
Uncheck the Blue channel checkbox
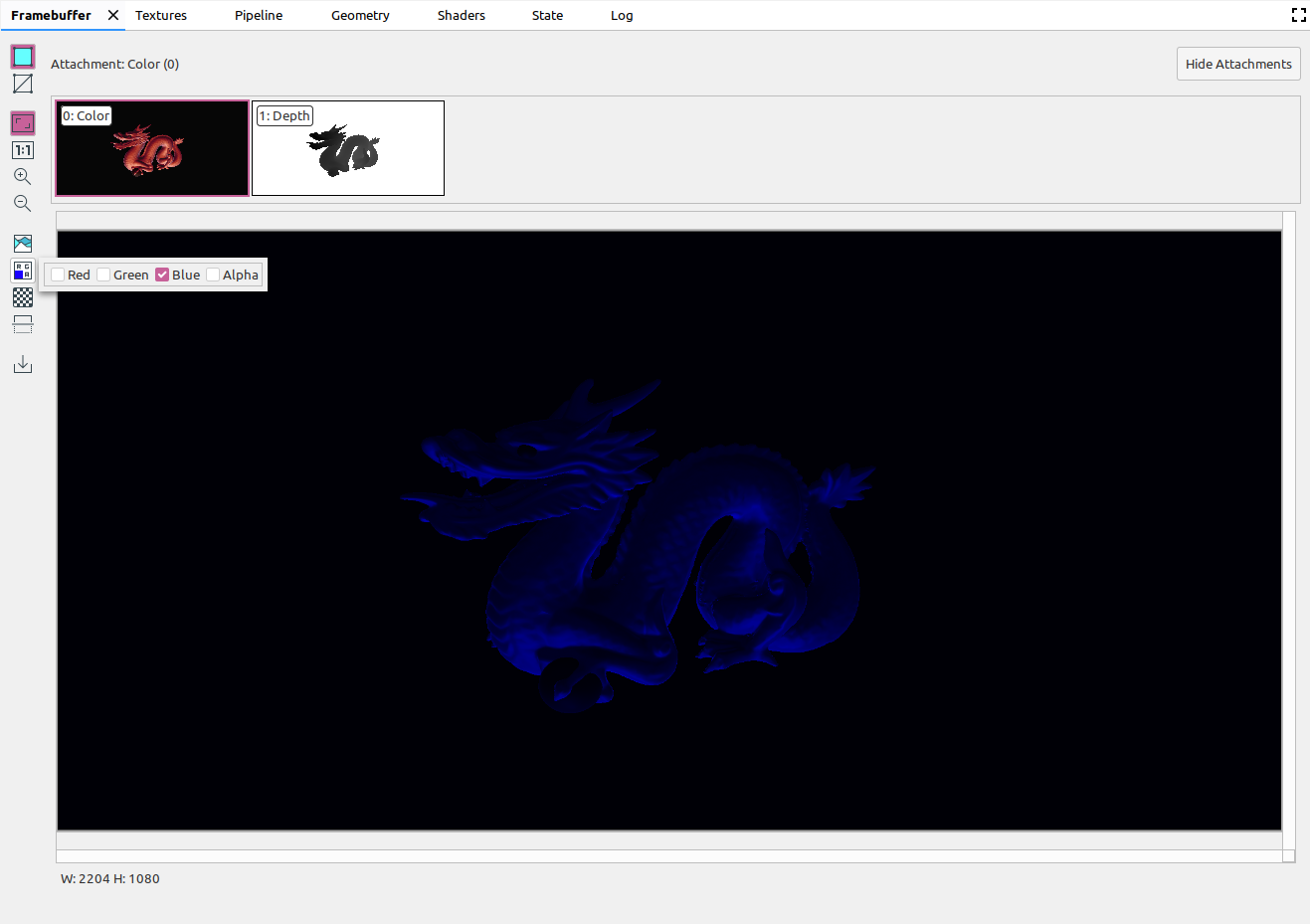coord(162,276)
